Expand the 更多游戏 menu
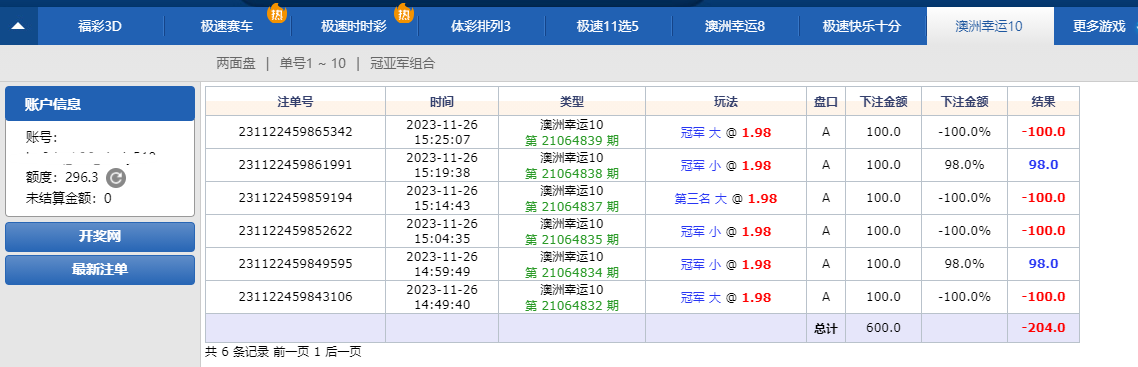 (x=1100, y=27)
